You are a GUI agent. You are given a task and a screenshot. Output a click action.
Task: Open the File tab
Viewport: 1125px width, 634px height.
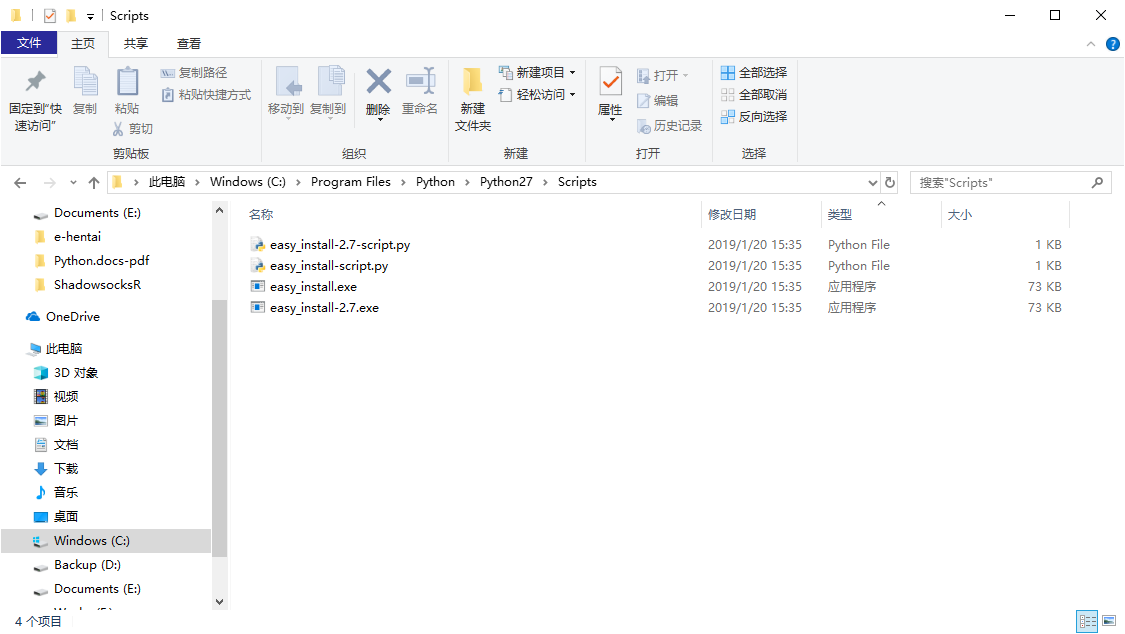(x=29, y=43)
